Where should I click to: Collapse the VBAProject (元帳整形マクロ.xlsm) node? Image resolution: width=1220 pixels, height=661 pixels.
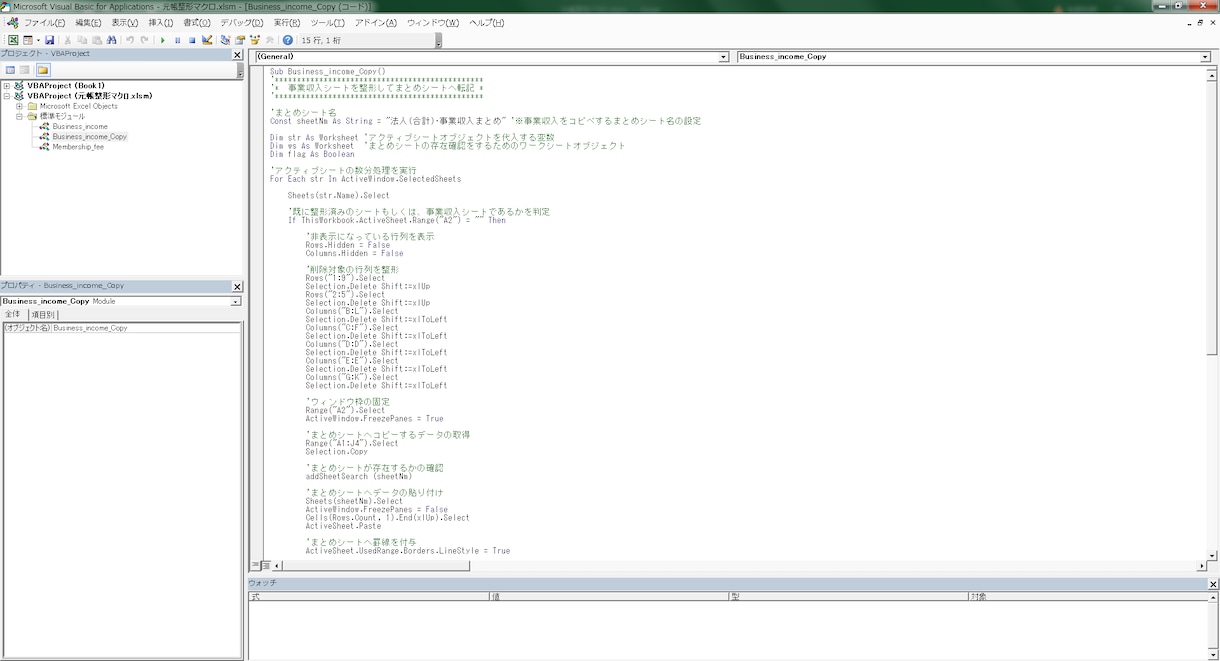click(7, 96)
